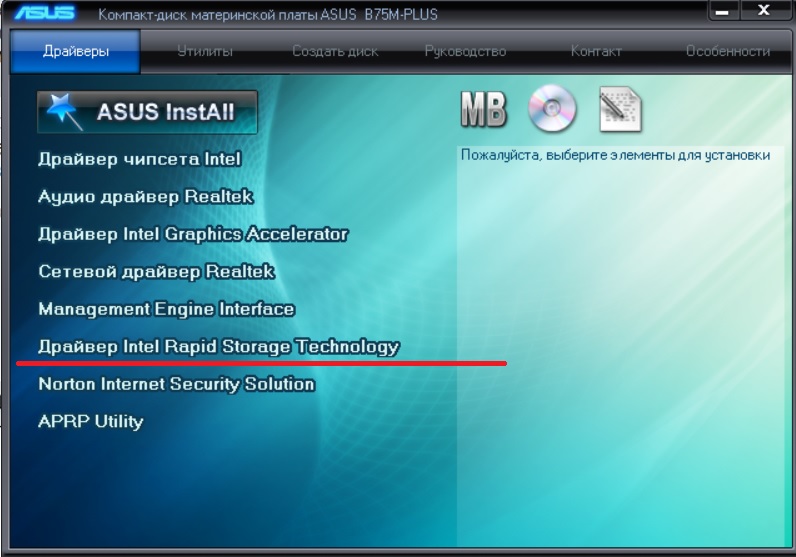Launch ASUS InstAll wizard button

(x=147, y=112)
